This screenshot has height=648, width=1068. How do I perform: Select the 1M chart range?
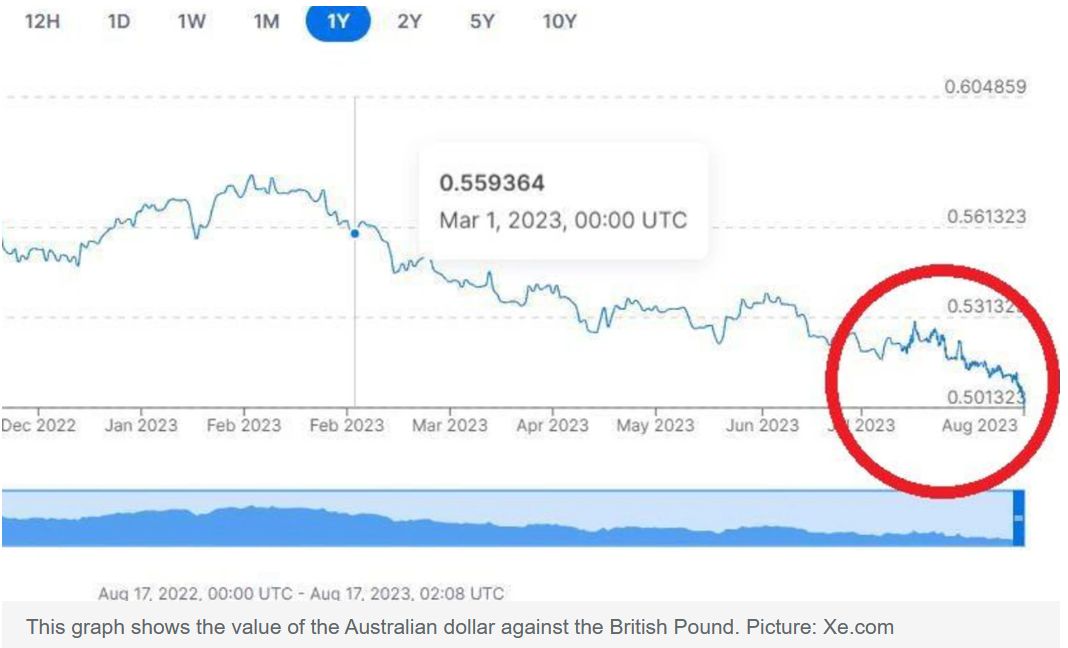[x=266, y=21]
